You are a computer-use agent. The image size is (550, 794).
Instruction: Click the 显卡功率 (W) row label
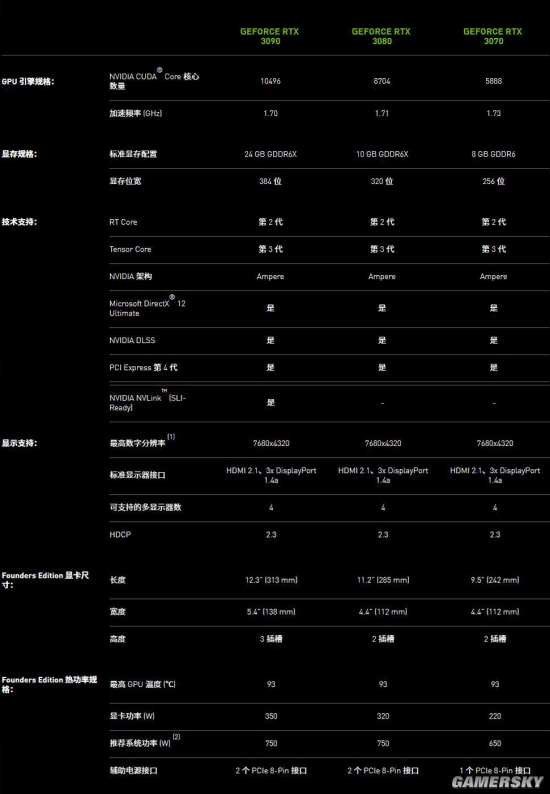pyautogui.click(x=132, y=716)
